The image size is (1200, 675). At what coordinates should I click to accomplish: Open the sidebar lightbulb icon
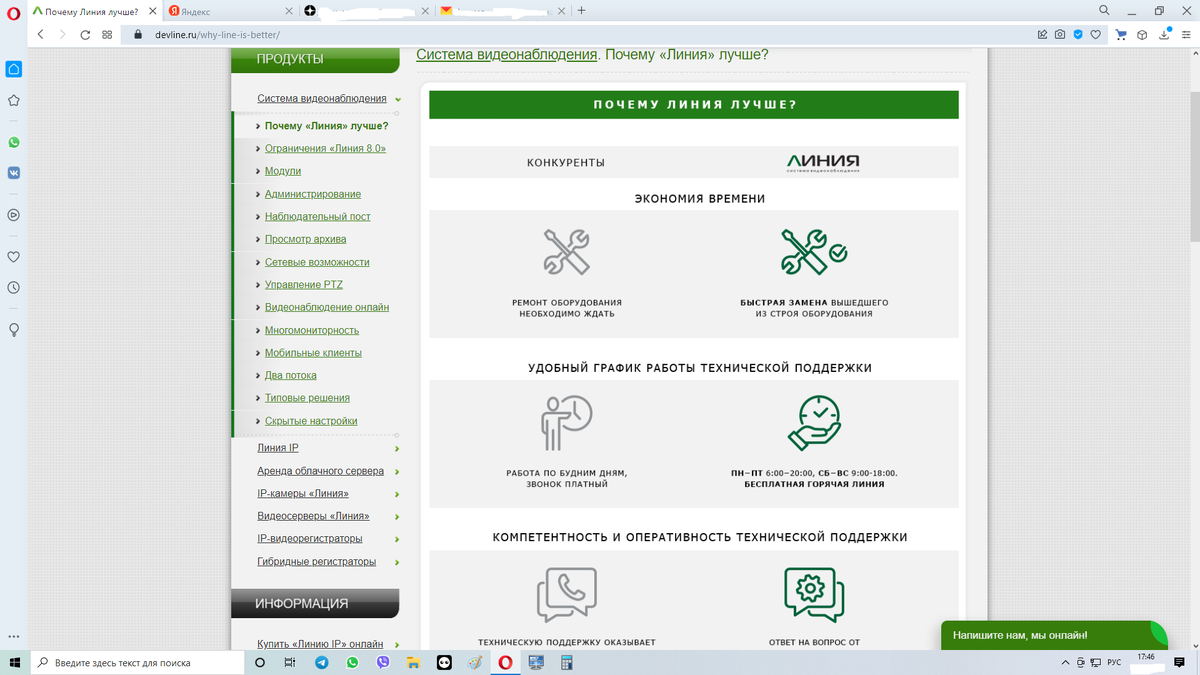click(x=14, y=329)
